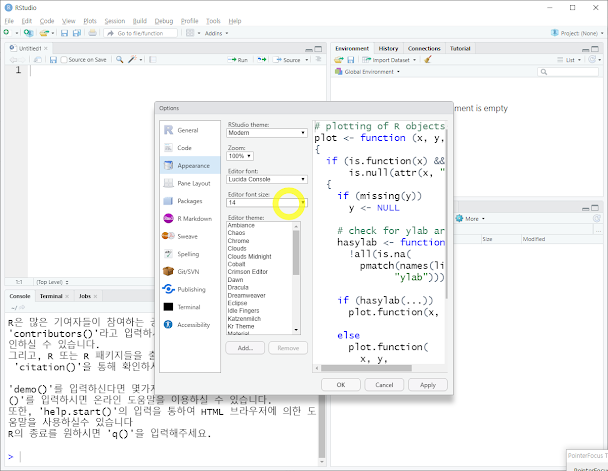This screenshot has height=471, width=608.
Task: Save all open documents icon
Action: tap(77, 33)
